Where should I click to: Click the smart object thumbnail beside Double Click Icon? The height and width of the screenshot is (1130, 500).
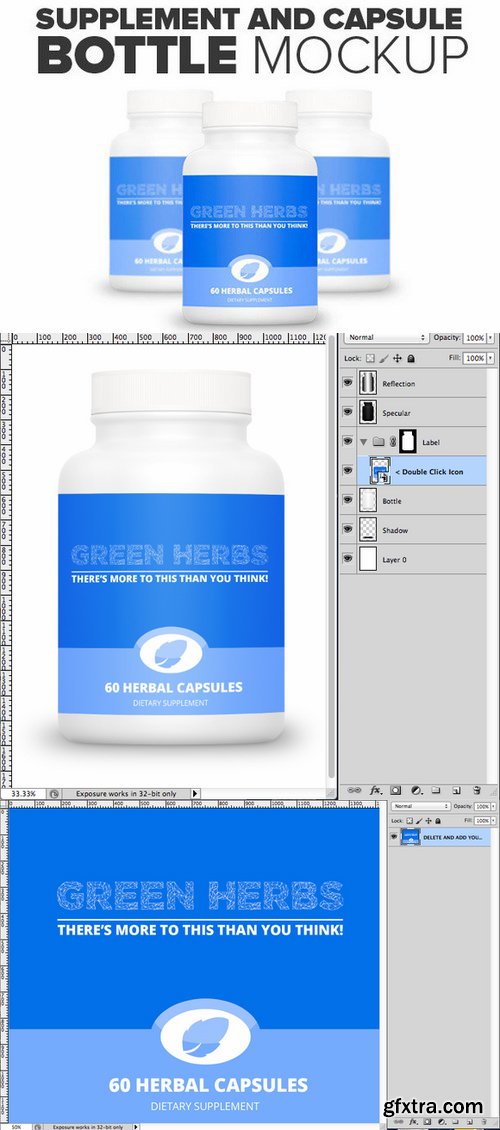[379, 471]
